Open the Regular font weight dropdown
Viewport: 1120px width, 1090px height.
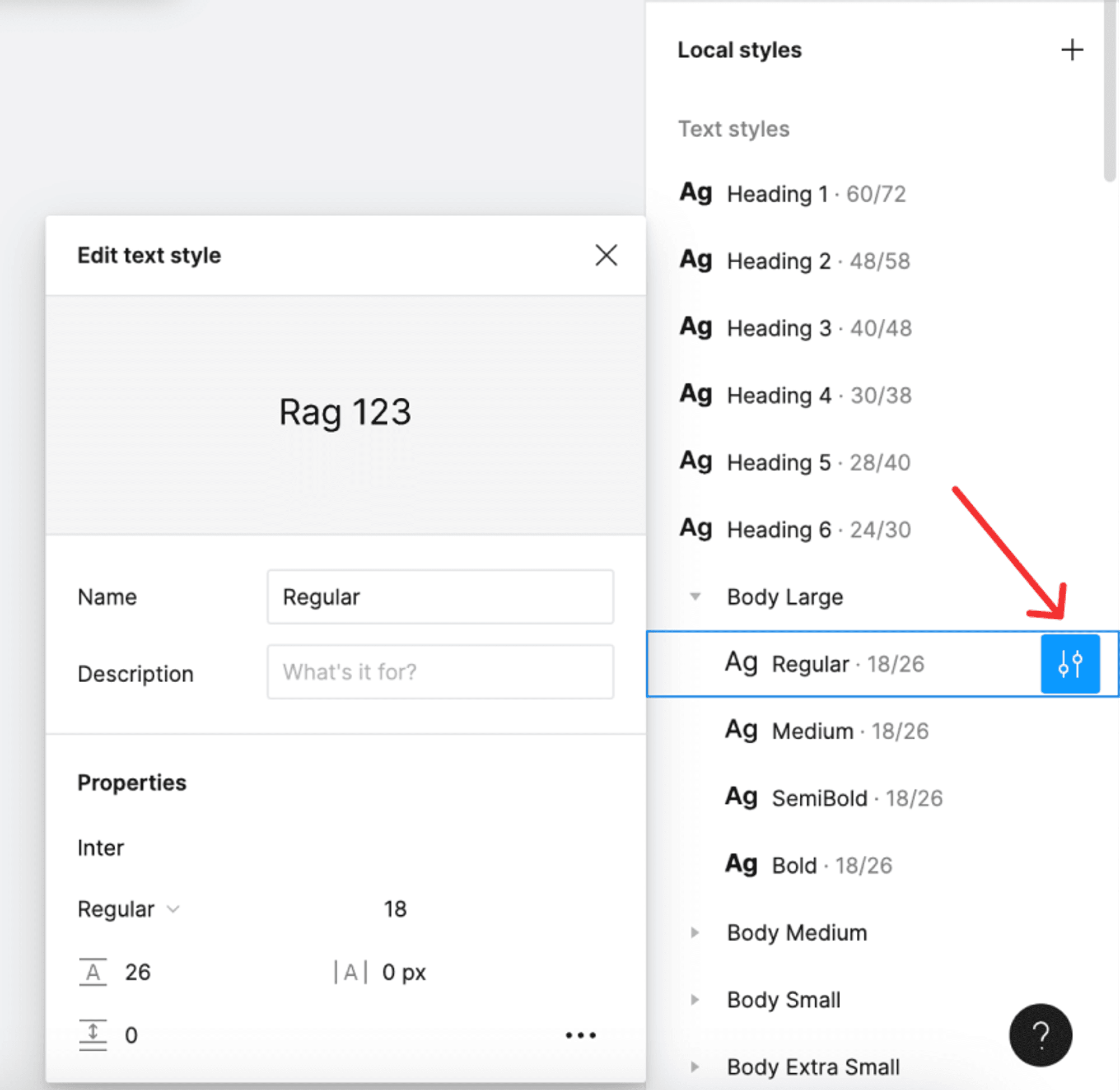[x=129, y=909]
